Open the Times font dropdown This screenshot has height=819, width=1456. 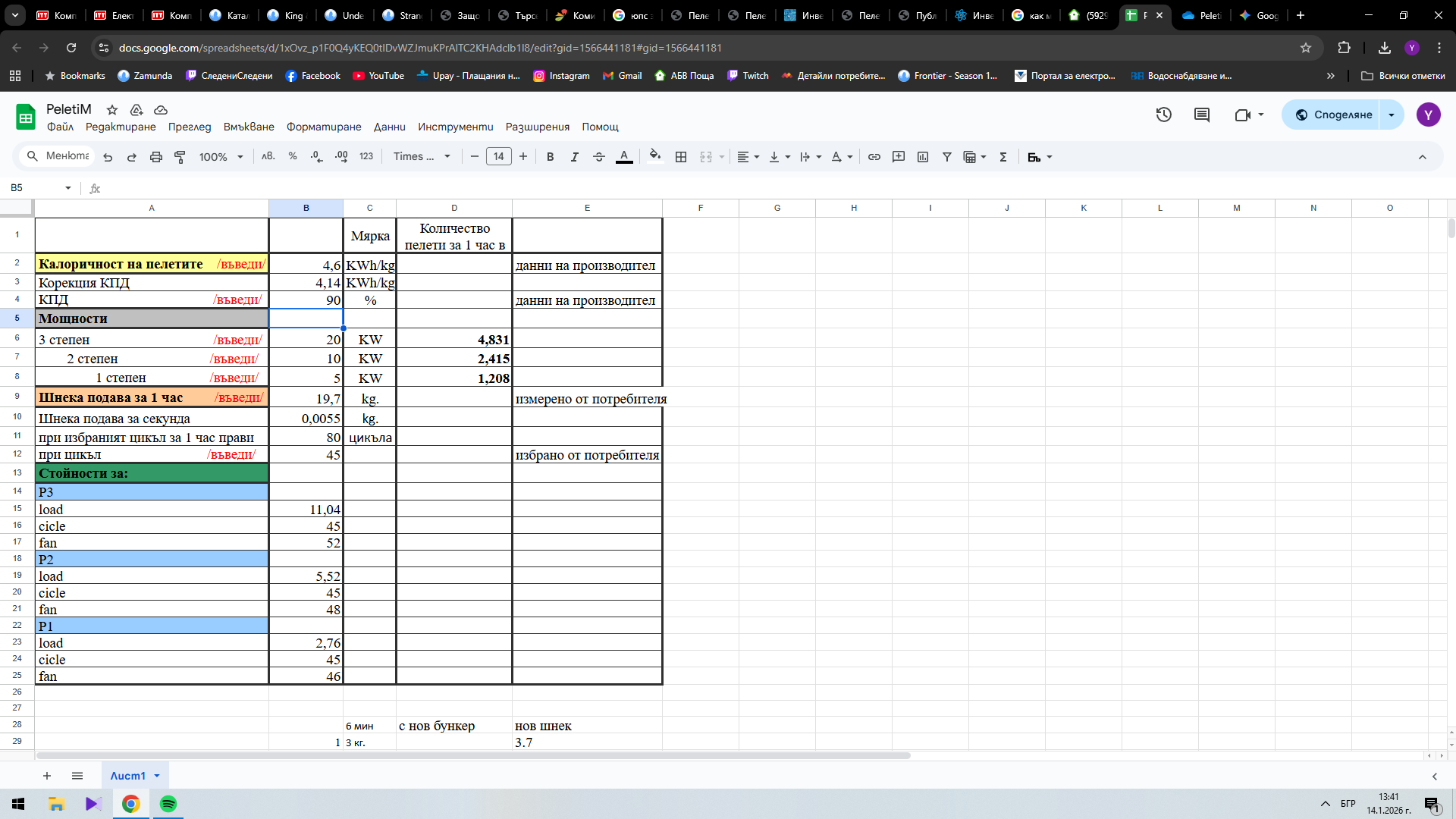tap(422, 157)
